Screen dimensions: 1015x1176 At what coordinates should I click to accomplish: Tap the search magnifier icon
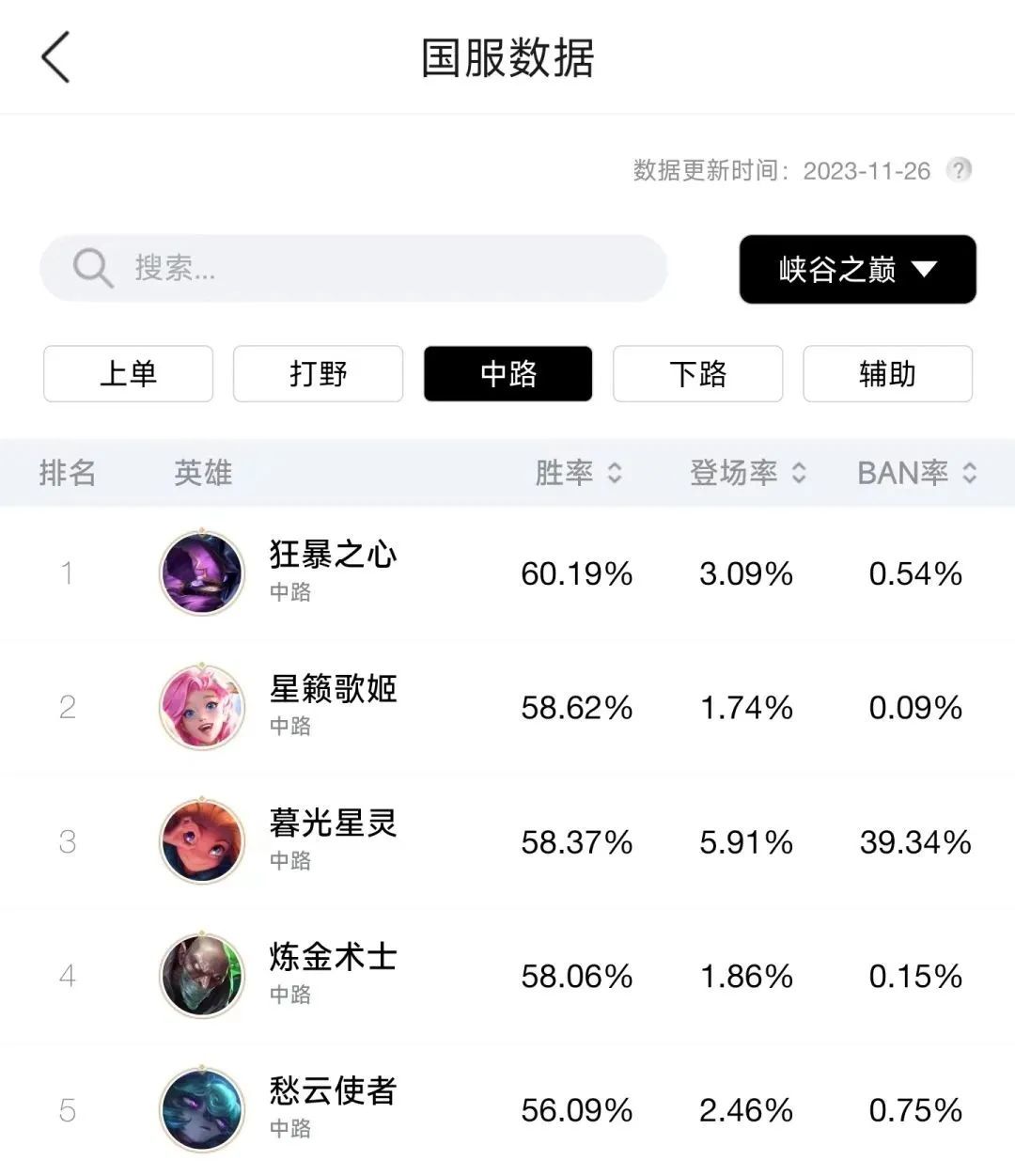coord(93,268)
